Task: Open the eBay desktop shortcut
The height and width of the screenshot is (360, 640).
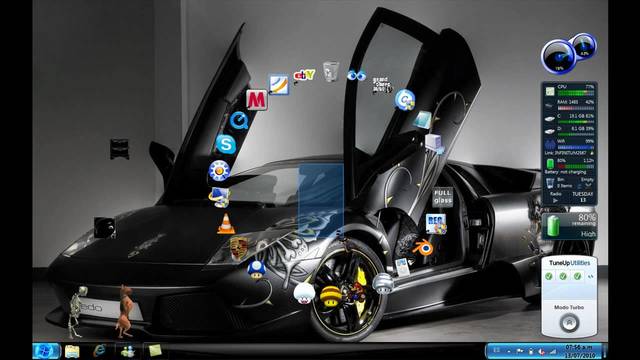Action: click(304, 75)
